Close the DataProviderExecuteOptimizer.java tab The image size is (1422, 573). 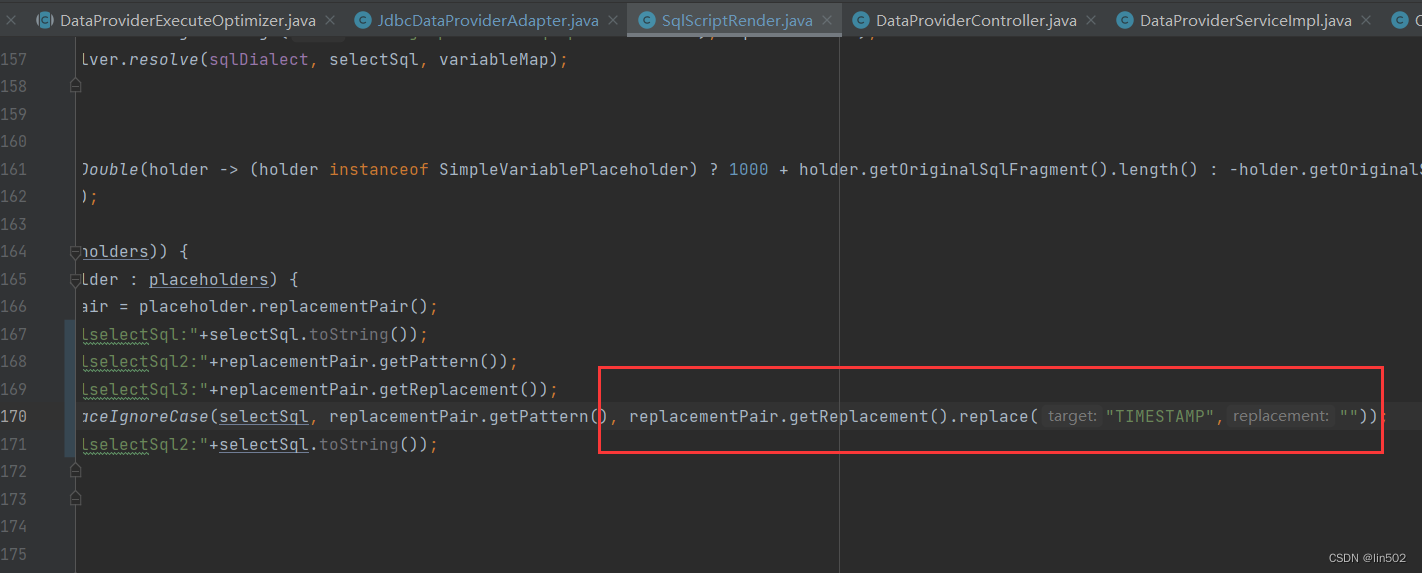(331, 21)
